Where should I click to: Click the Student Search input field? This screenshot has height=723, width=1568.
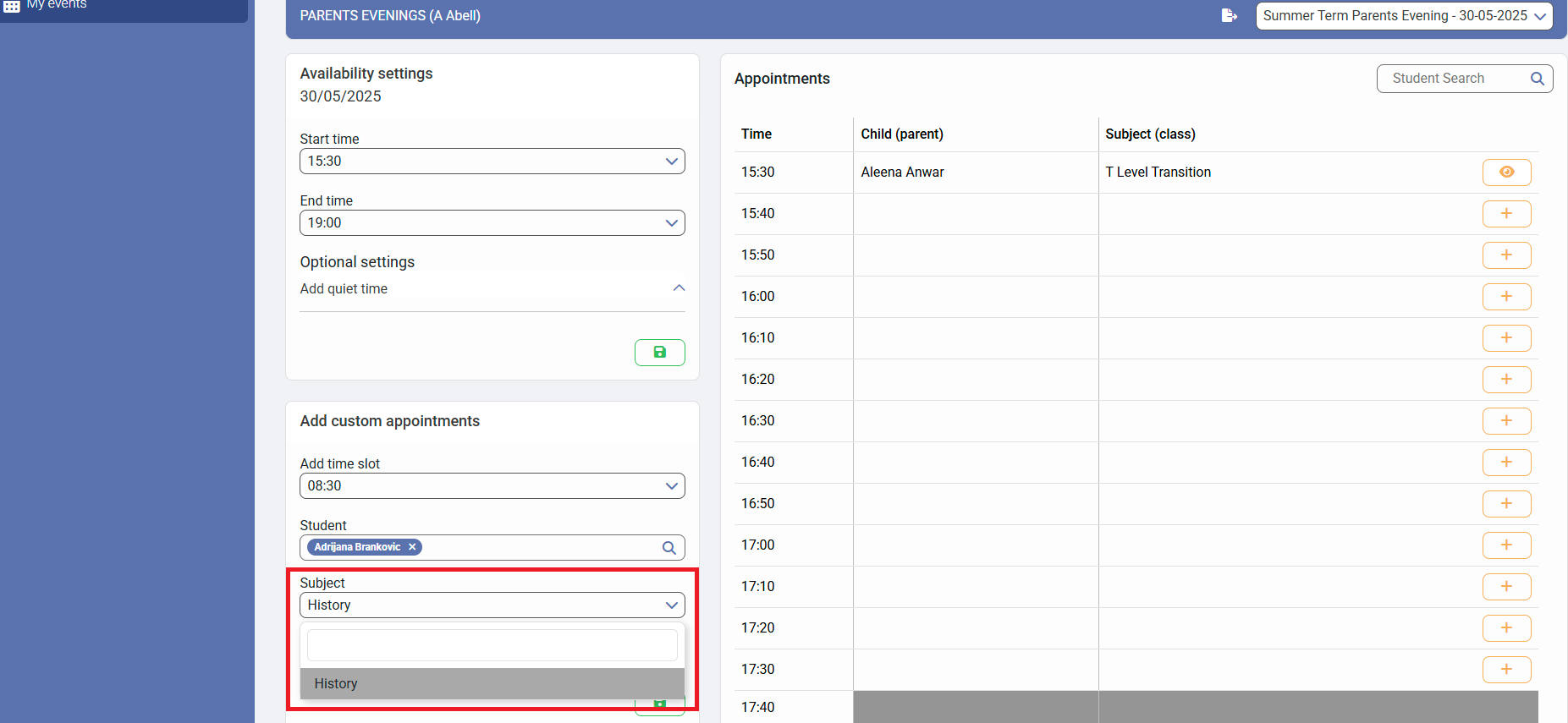1454,79
